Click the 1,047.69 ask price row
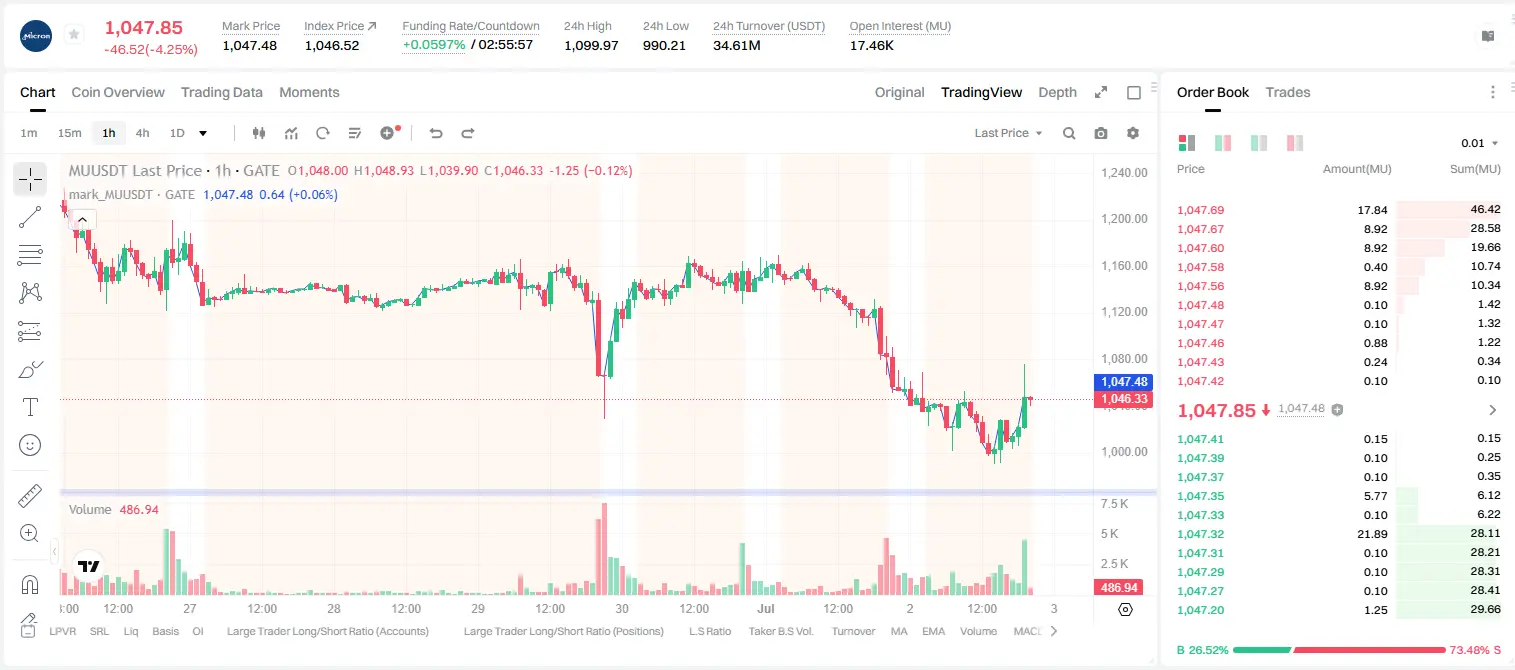The width and height of the screenshot is (1515, 670). coord(1339,210)
